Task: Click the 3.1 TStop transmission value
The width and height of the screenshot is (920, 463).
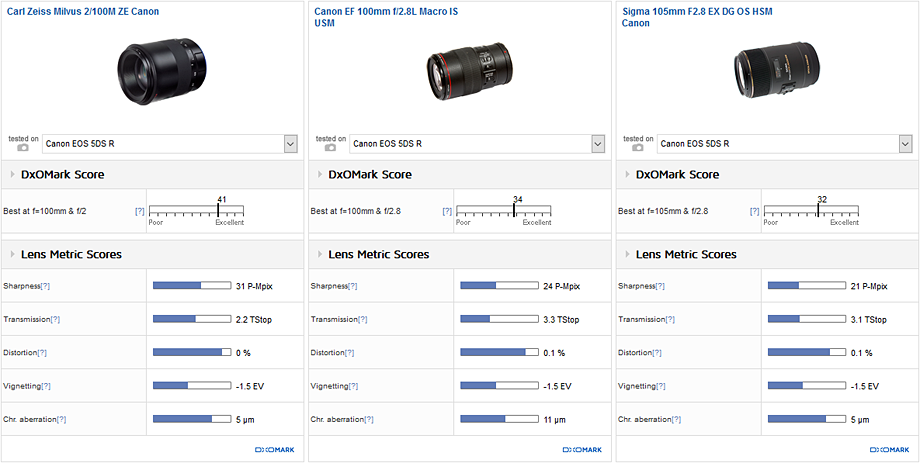Action: pyautogui.click(x=869, y=320)
